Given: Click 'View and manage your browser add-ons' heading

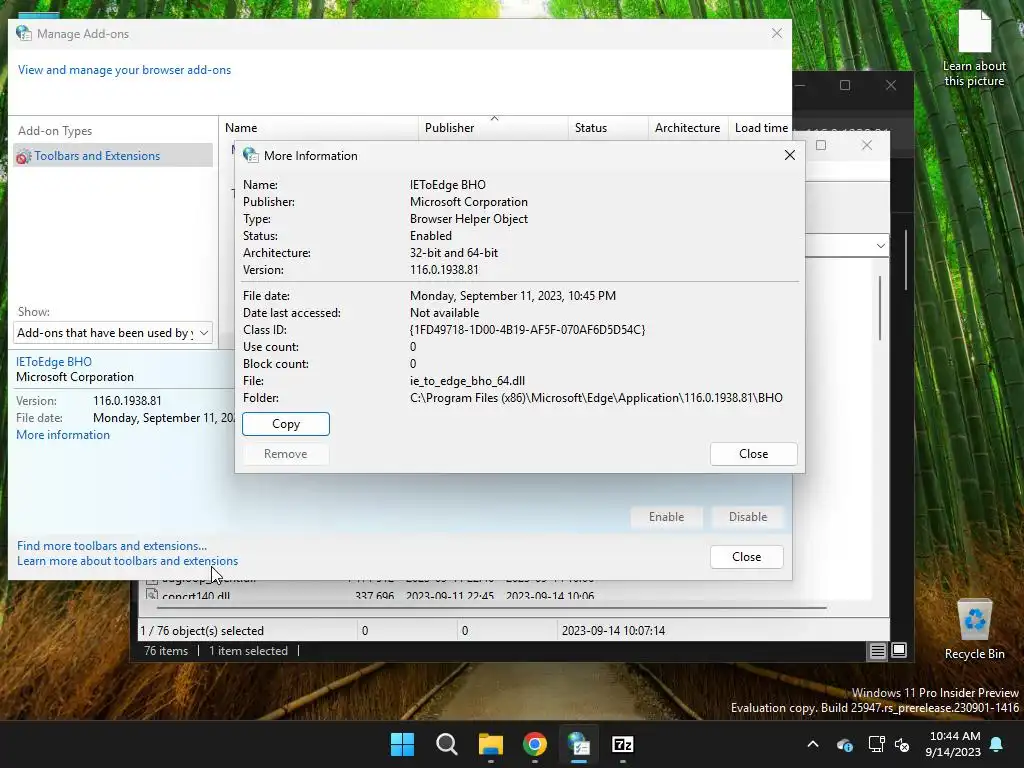Looking at the screenshot, I should coord(124,70).
